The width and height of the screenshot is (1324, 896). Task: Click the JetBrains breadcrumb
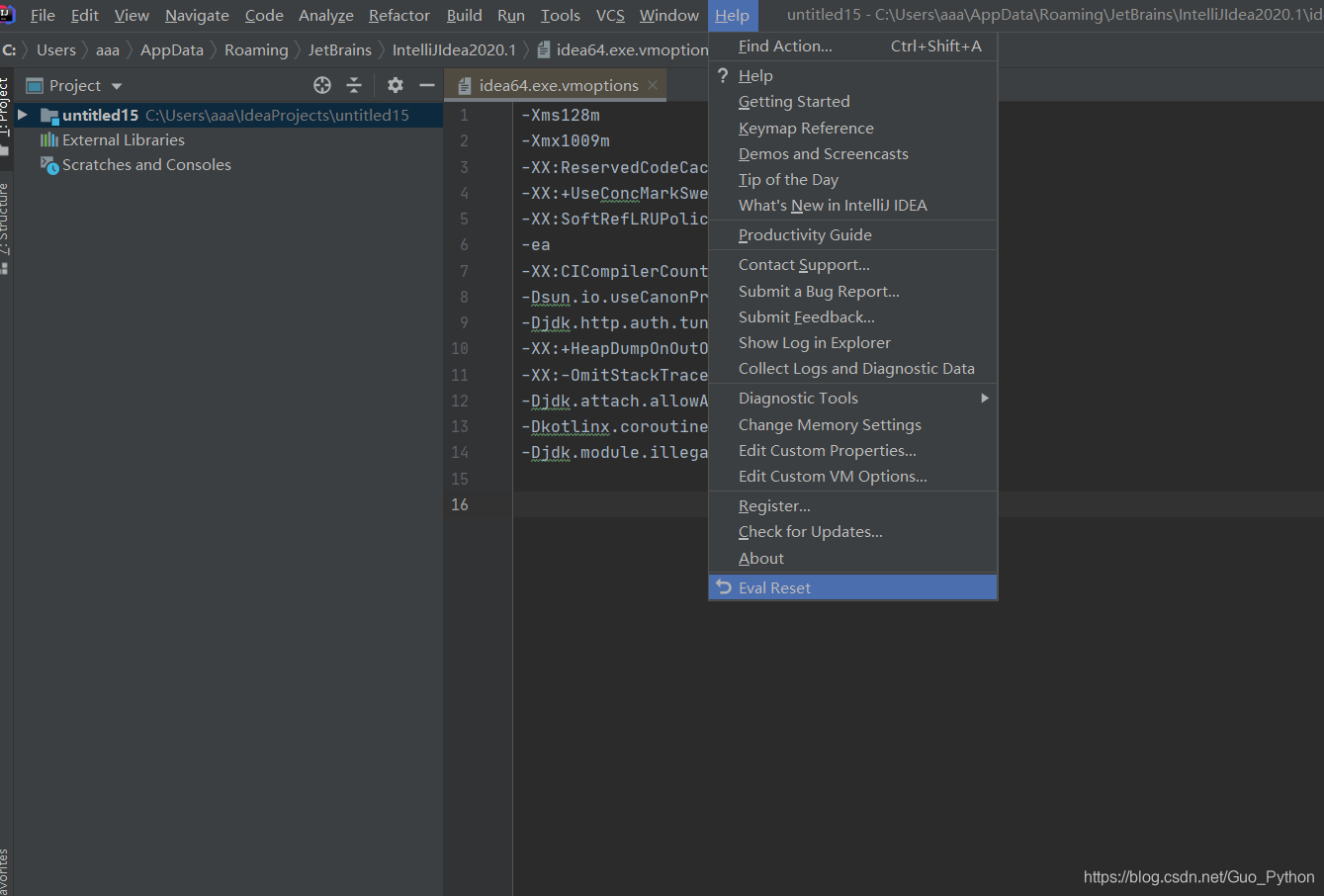[340, 49]
